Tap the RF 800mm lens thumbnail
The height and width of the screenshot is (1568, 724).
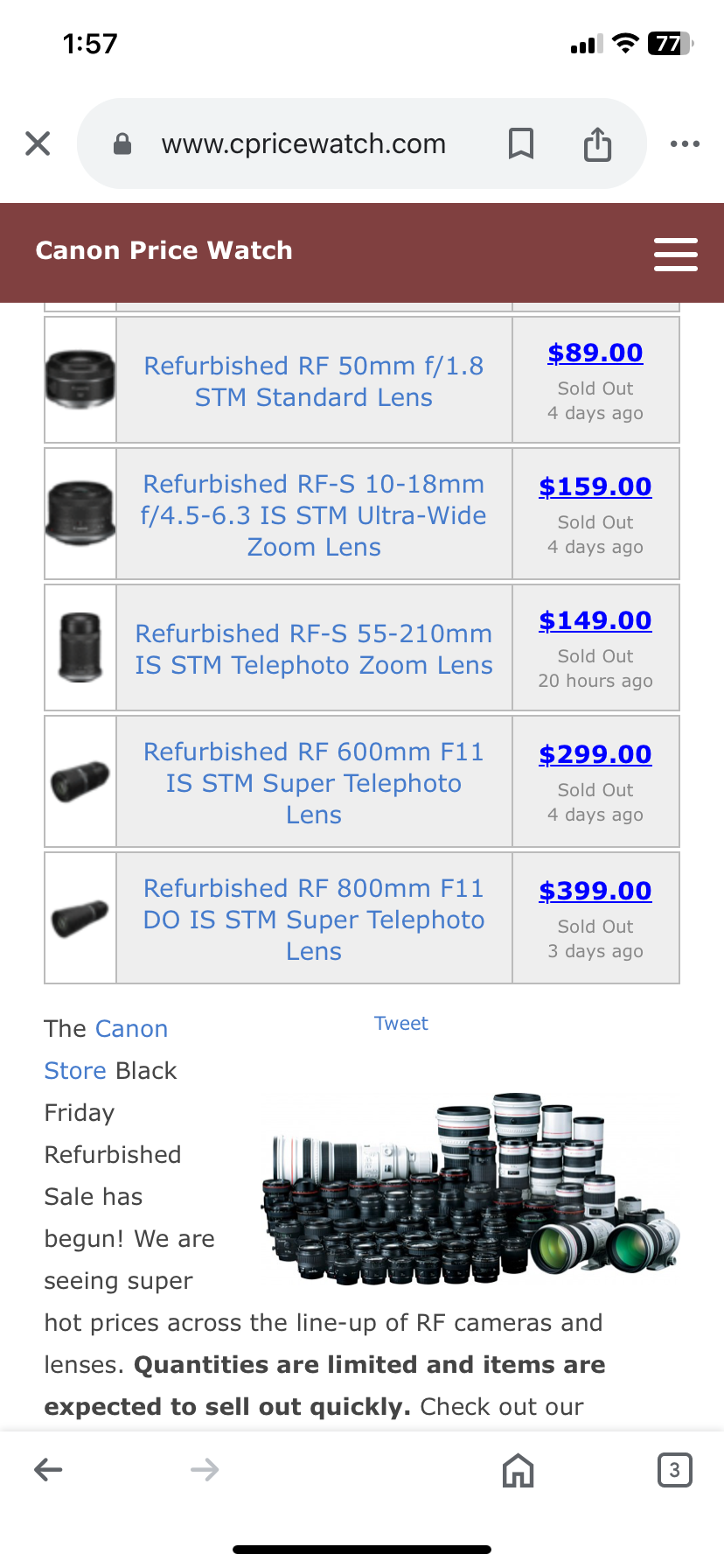tap(80, 918)
